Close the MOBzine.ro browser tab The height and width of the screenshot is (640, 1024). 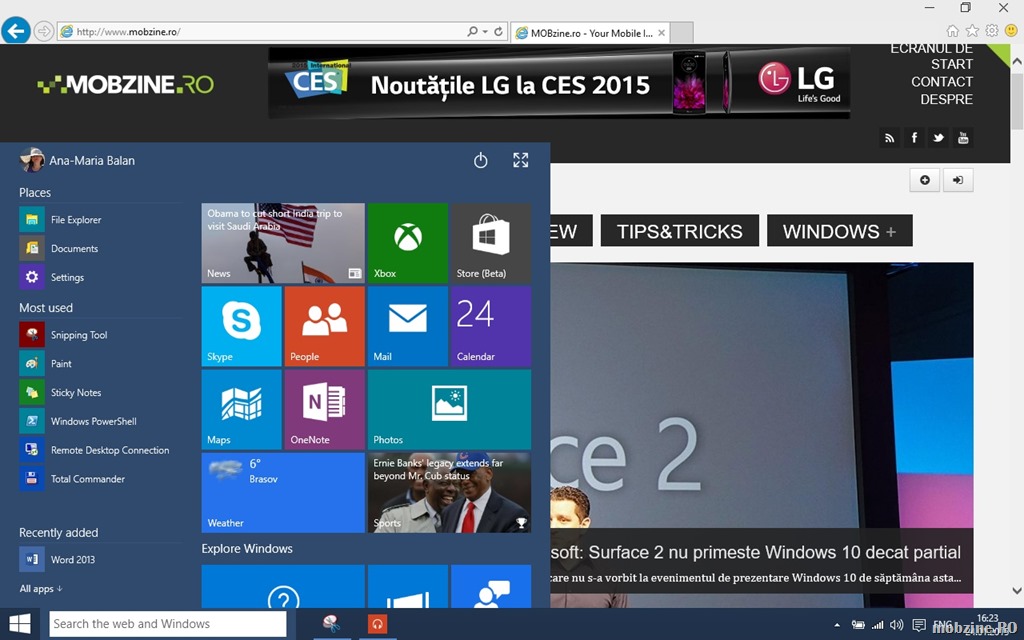point(662,33)
